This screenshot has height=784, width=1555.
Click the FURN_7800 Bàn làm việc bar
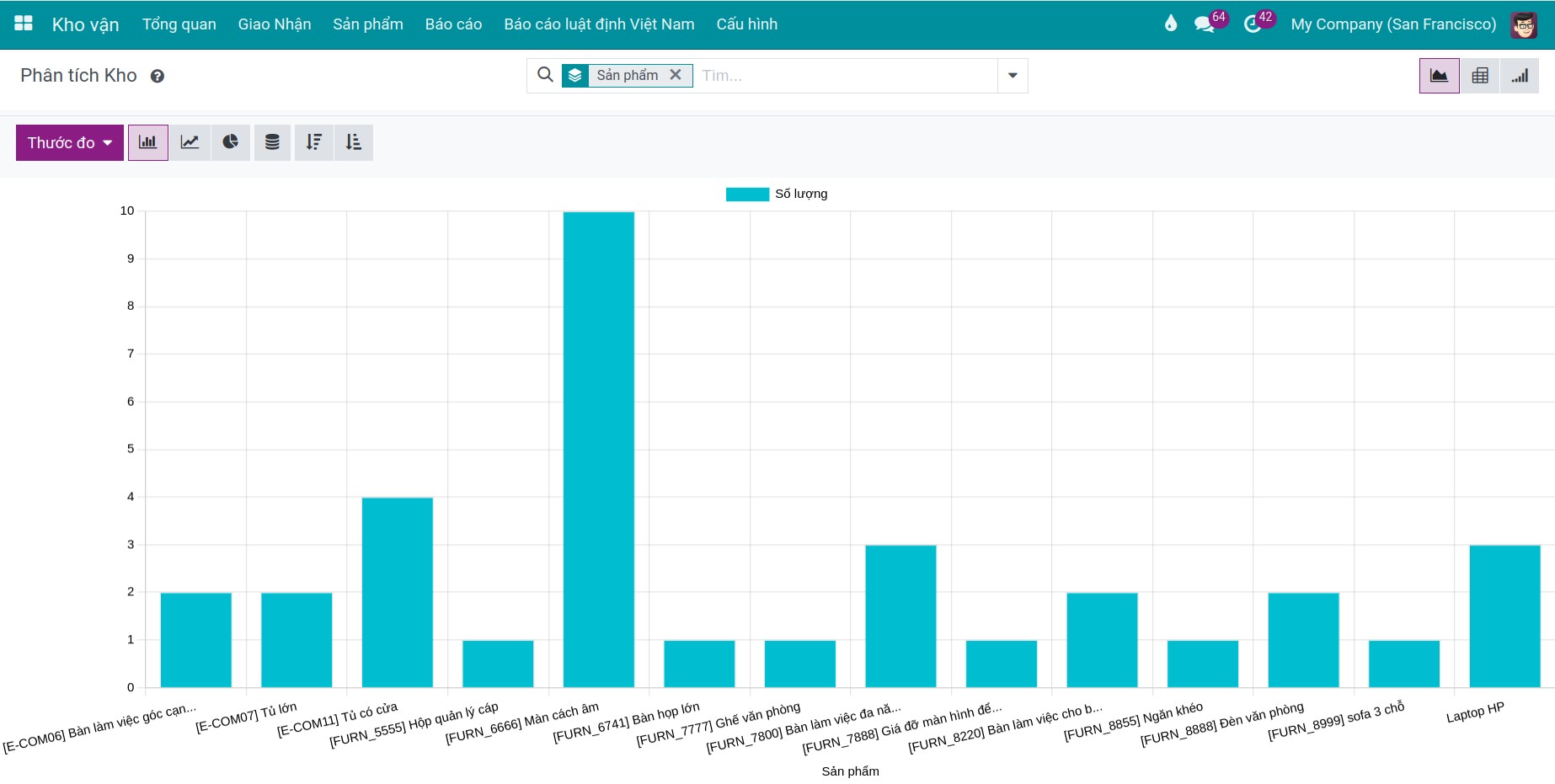coord(900,616)
